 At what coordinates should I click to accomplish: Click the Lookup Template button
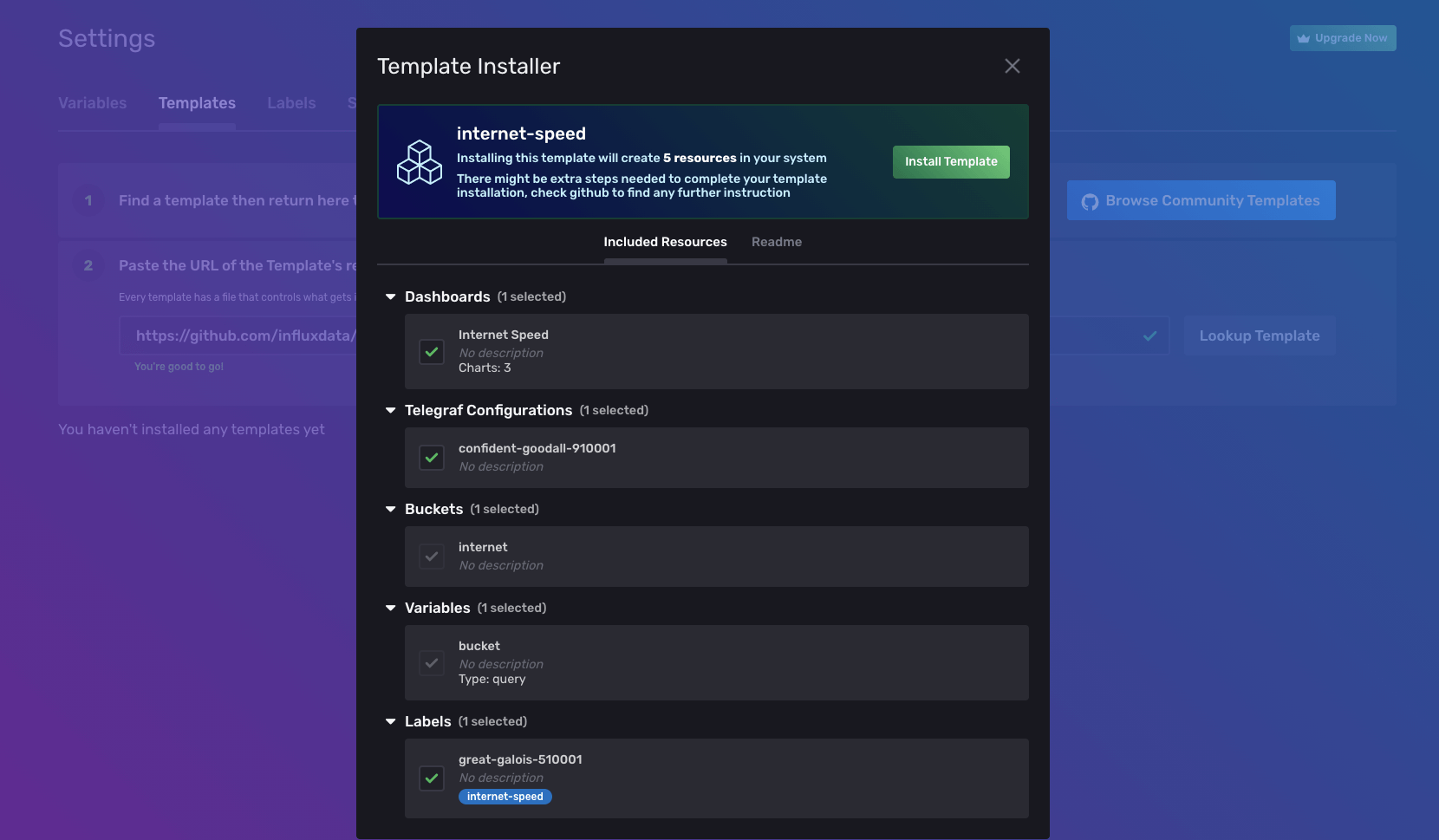pyautogui.click(x=1259, y=335)
